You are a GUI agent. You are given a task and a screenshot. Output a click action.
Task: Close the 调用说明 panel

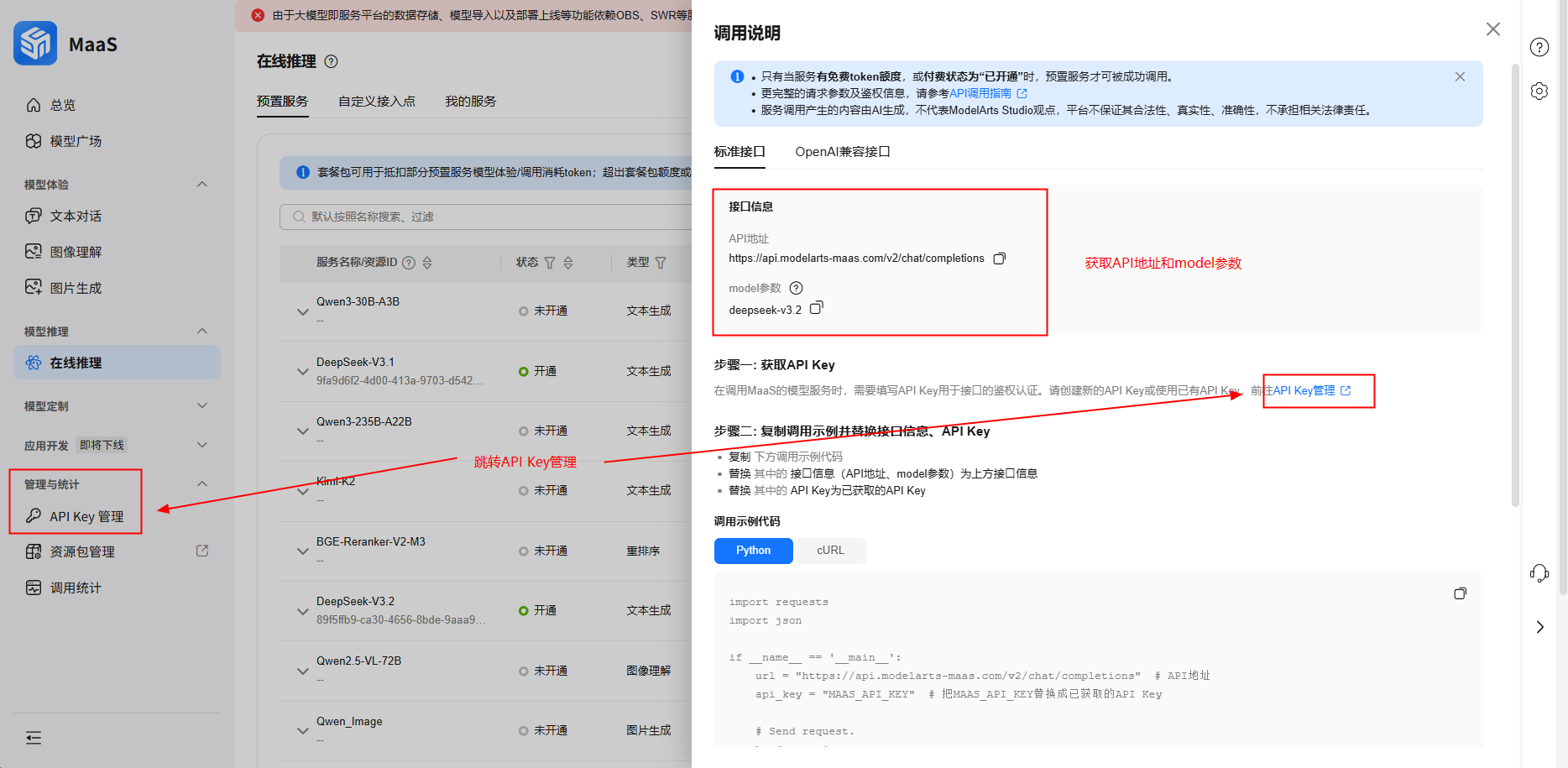point(1492,29)
